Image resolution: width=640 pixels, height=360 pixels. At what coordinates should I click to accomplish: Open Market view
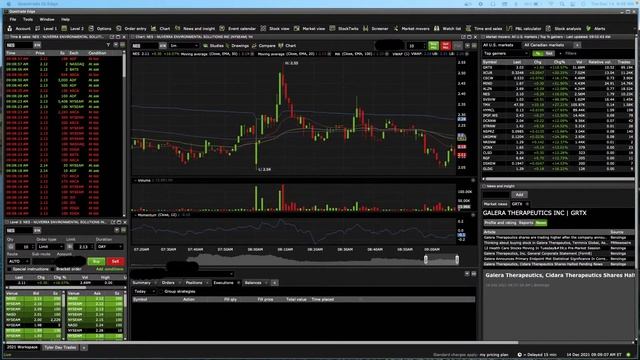(309, 29)
